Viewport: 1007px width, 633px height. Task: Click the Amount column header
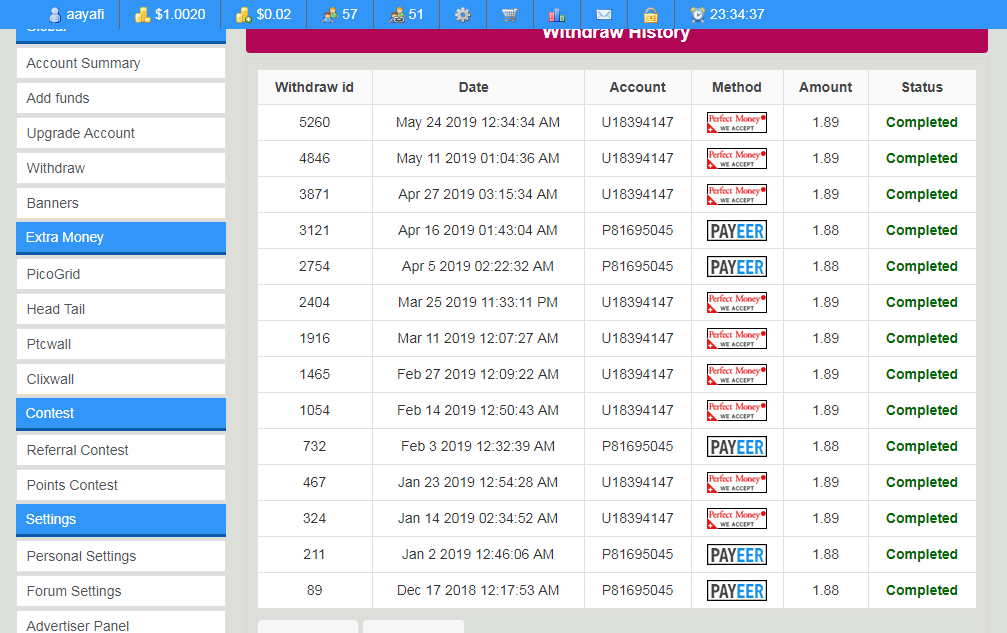(x=825, y=87)
